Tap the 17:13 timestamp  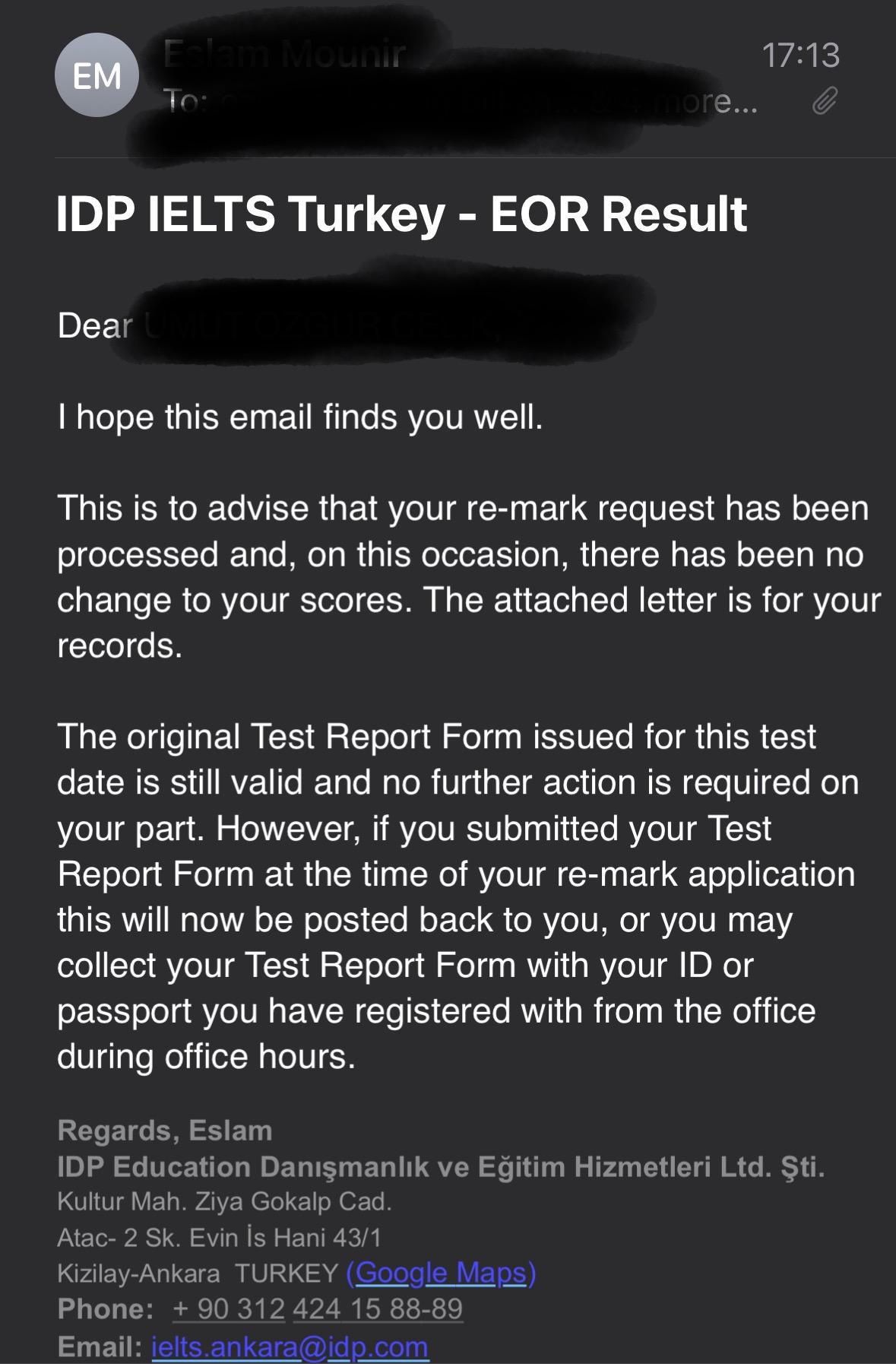coord(799,56)
